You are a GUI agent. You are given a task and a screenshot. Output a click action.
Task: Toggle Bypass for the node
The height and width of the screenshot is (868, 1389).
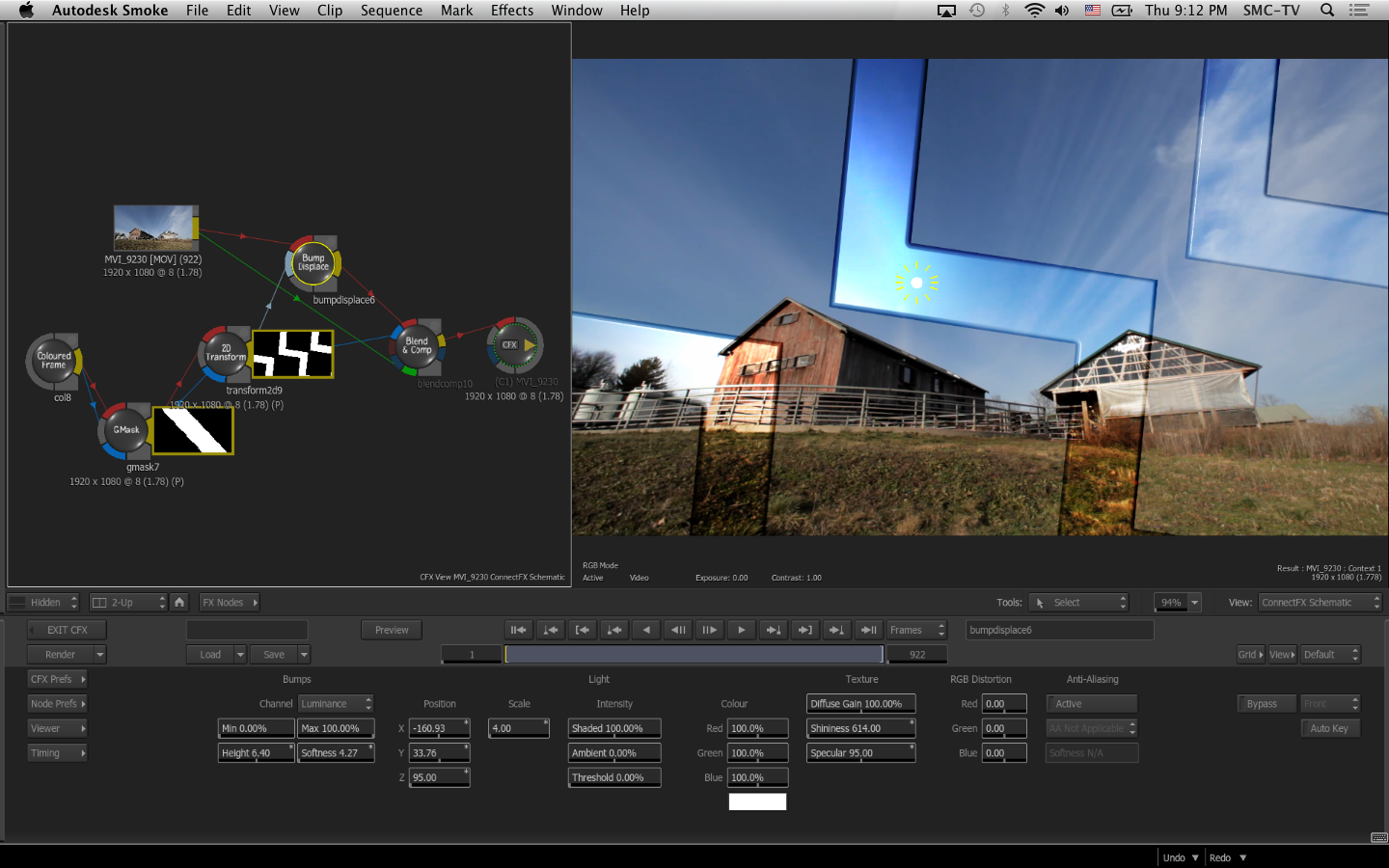(x=1262, y=704)
